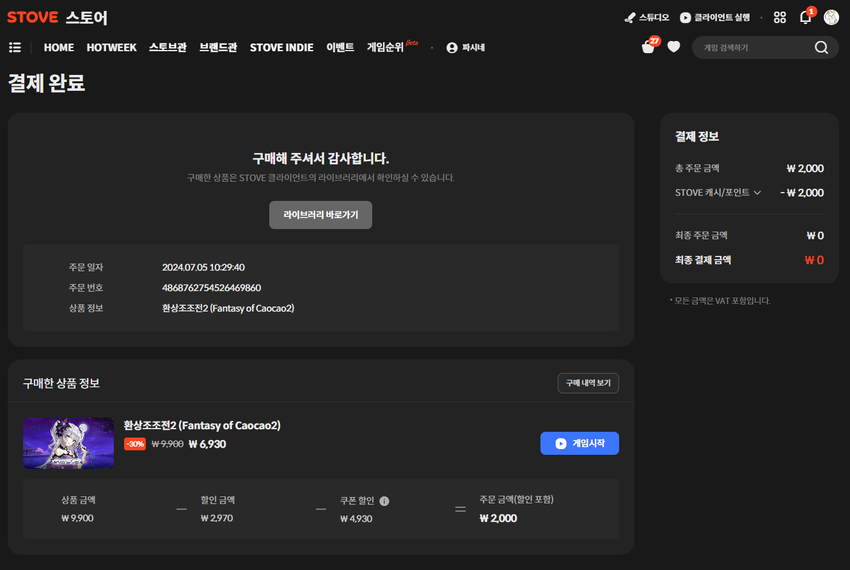Viewport: 850px width, 570px height.
Task: Select the order number 4868762754526469860
Action: click(x=211, y=287)
